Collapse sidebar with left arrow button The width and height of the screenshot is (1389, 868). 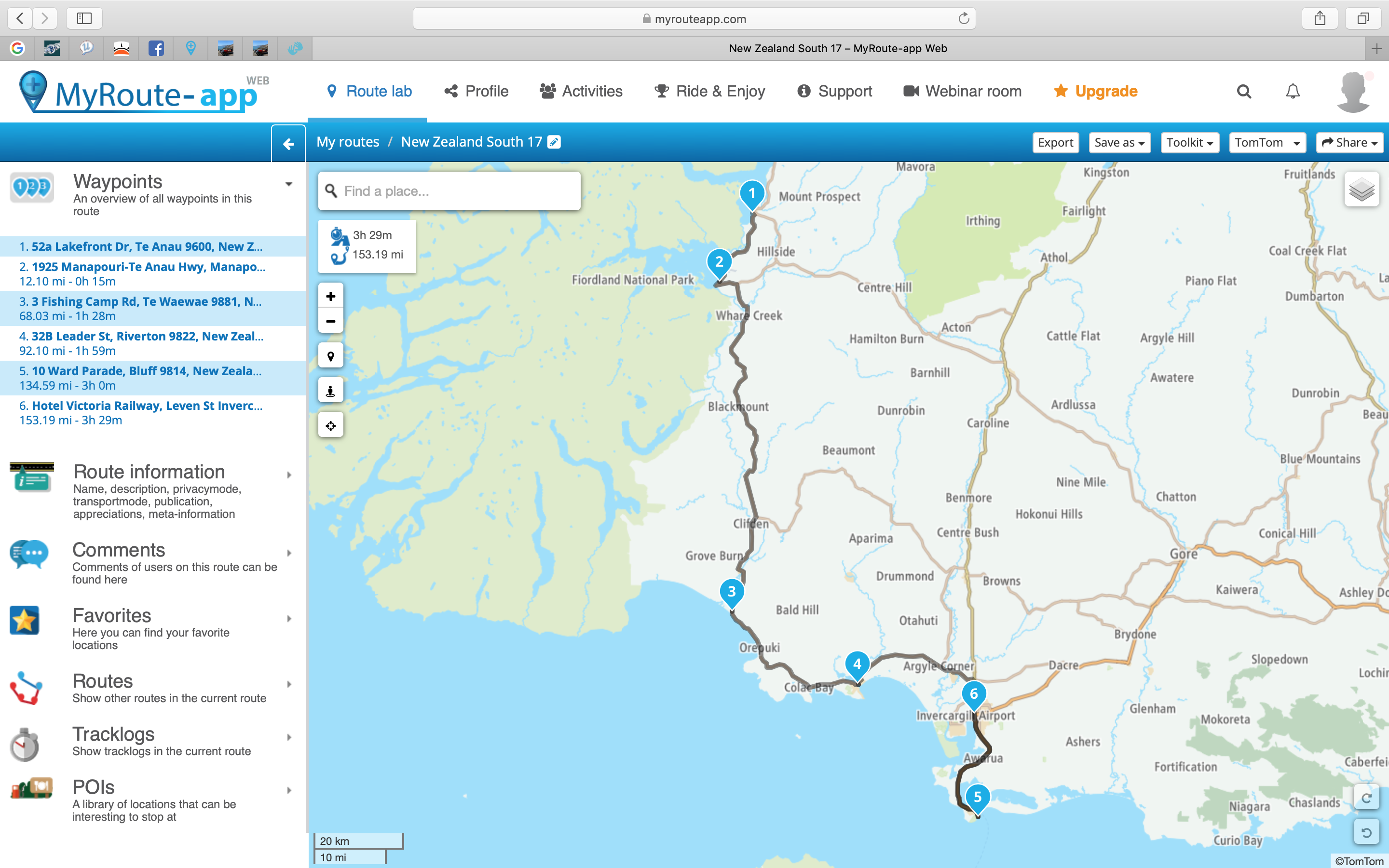(288, 143)
